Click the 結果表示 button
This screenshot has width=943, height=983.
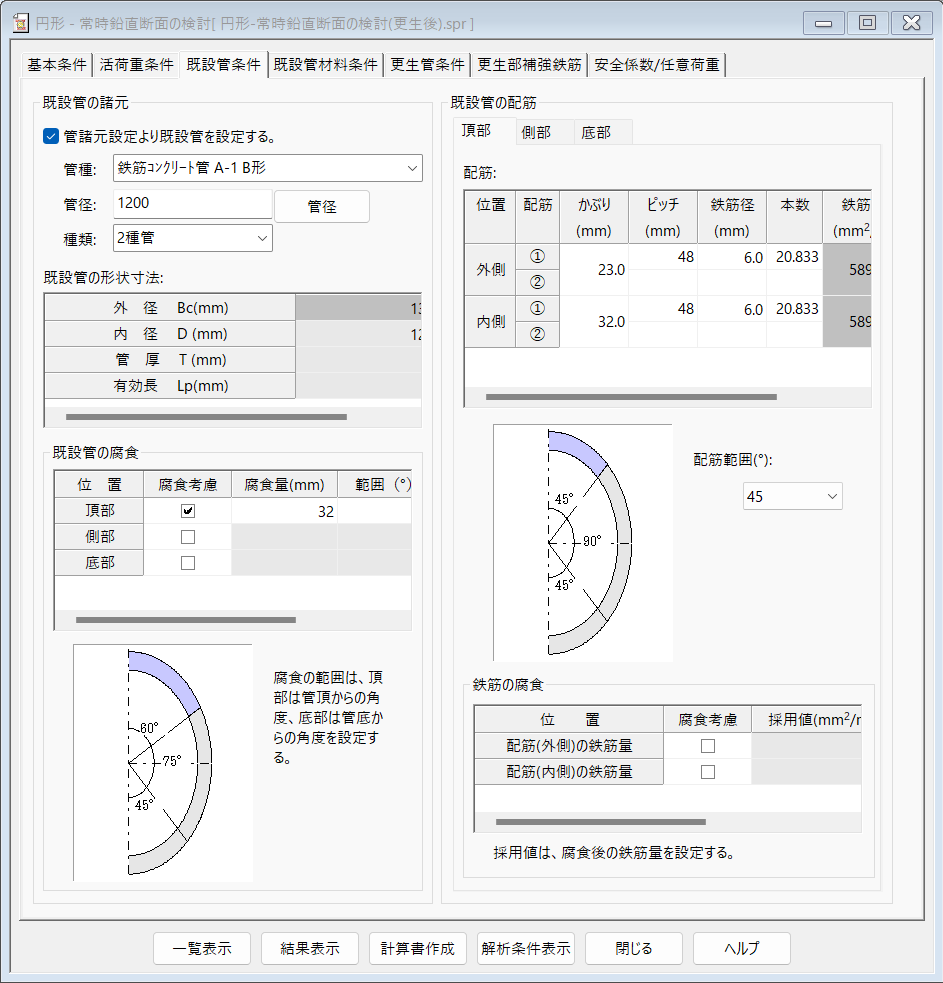[x=310, y=949]
